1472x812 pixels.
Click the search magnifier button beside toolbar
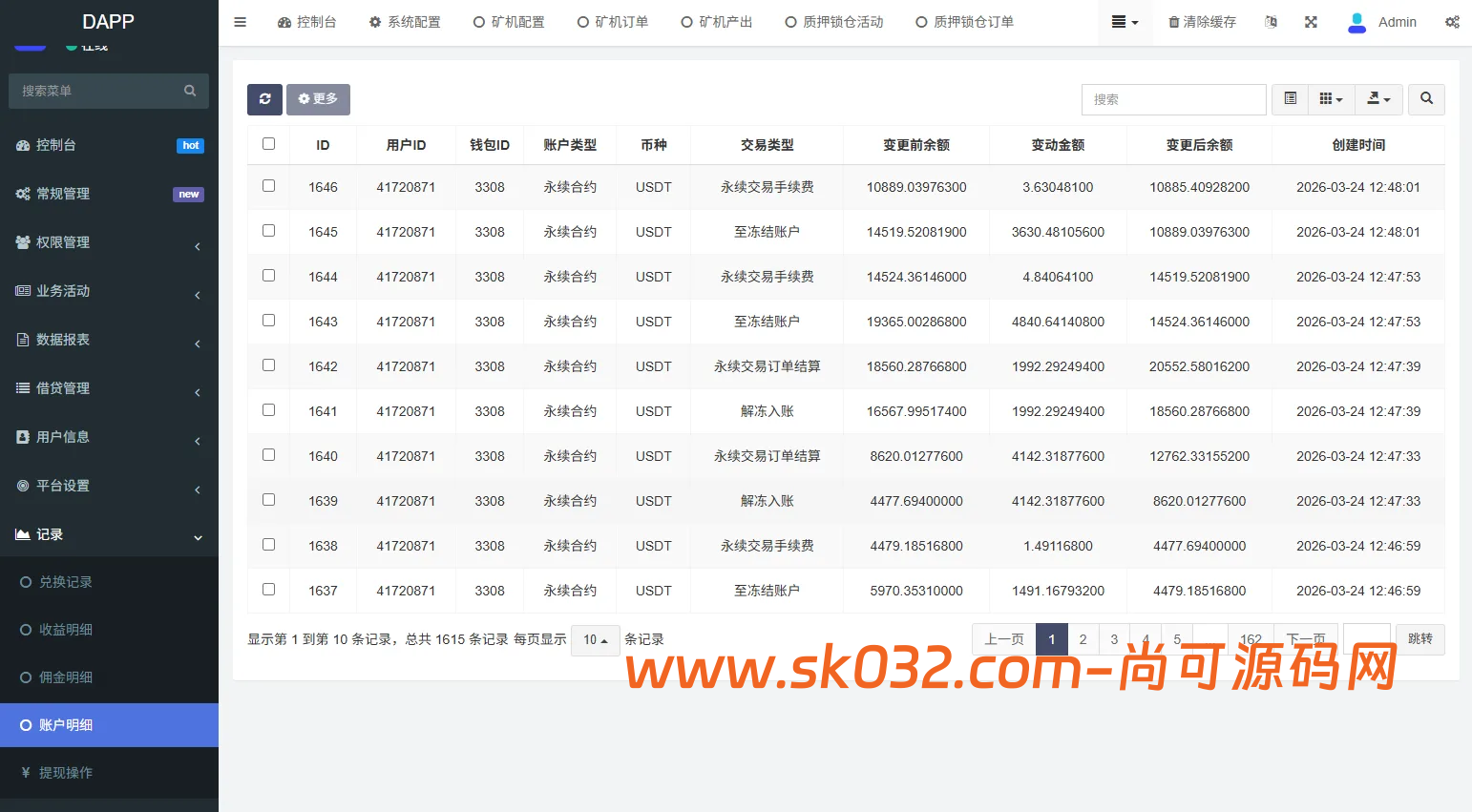(x=1426, y=99)
